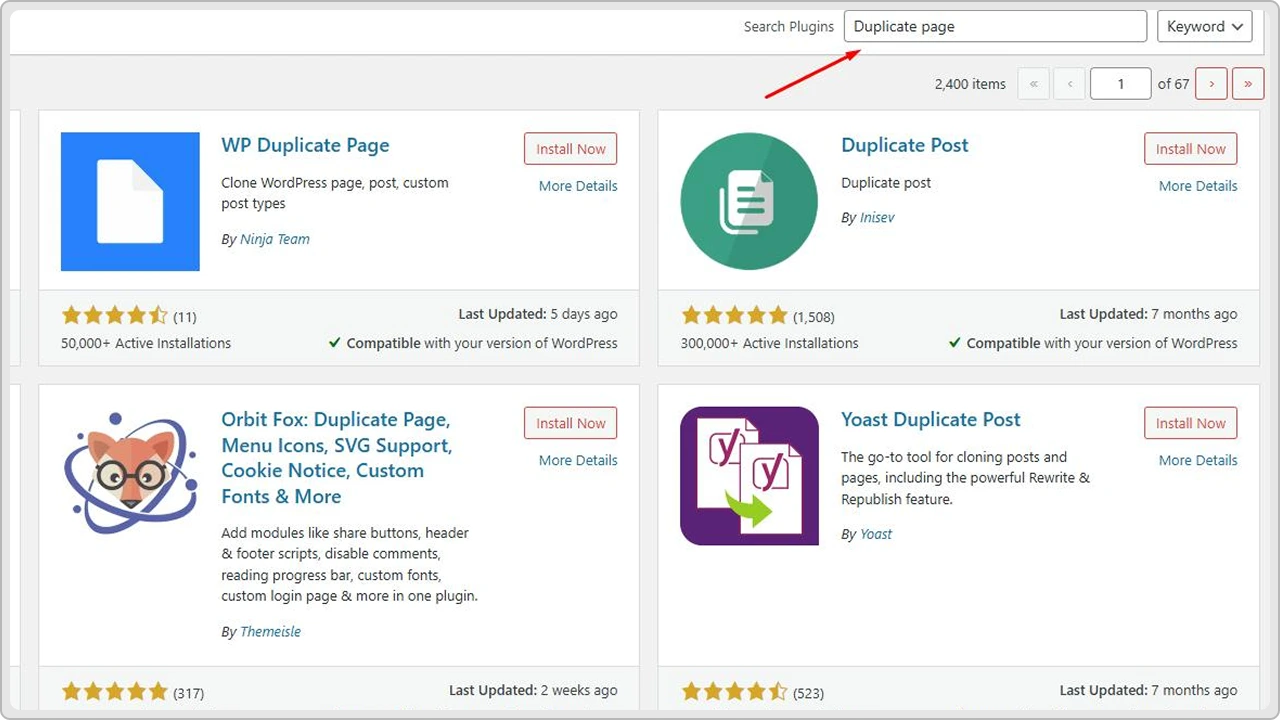This screenshot has width=1280, height=720.
Task: Open the Keyword search filter dropdown
Action: pyautogui.click(x=1204, y=26)
